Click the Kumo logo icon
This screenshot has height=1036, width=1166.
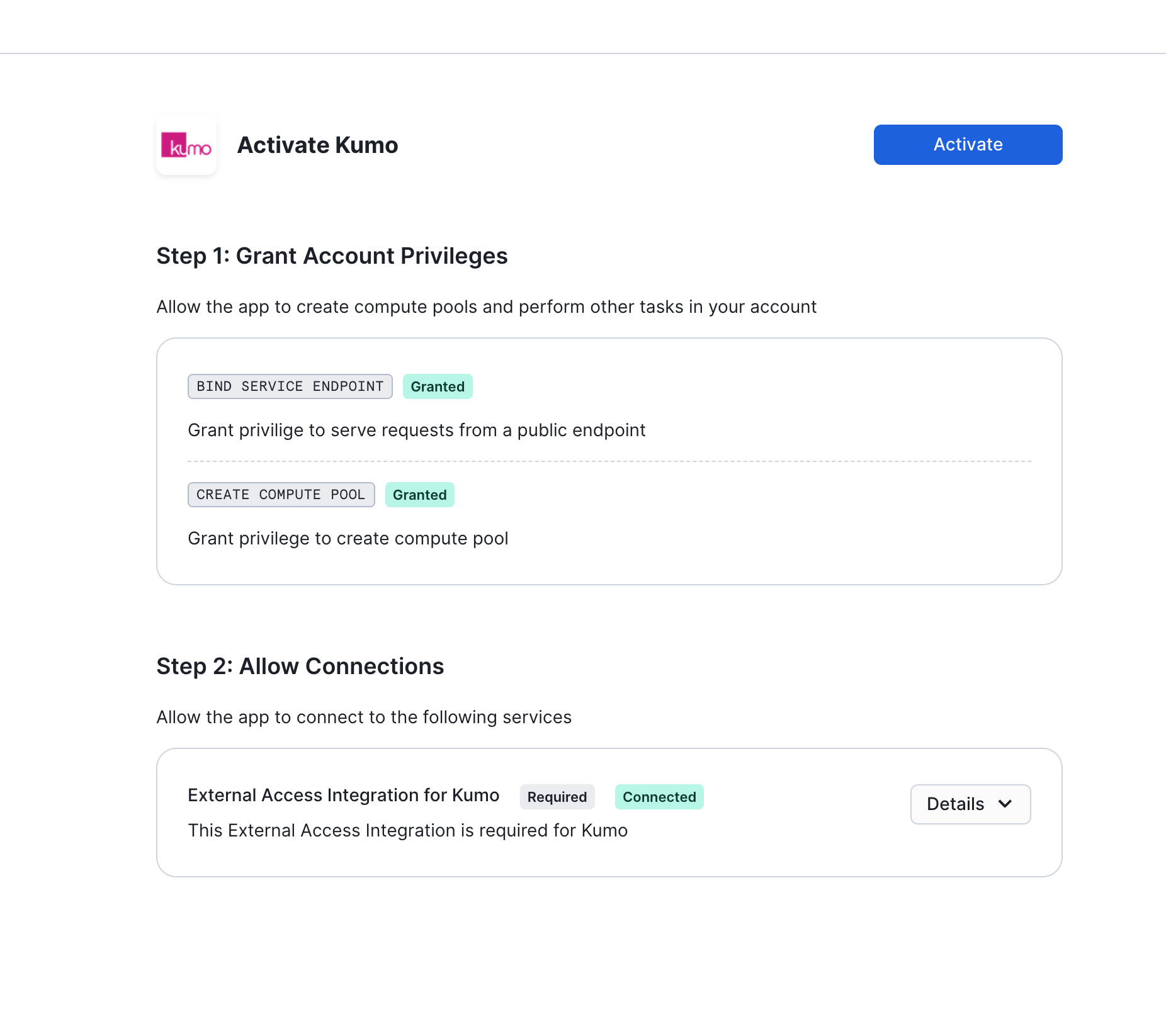[186, 145]
